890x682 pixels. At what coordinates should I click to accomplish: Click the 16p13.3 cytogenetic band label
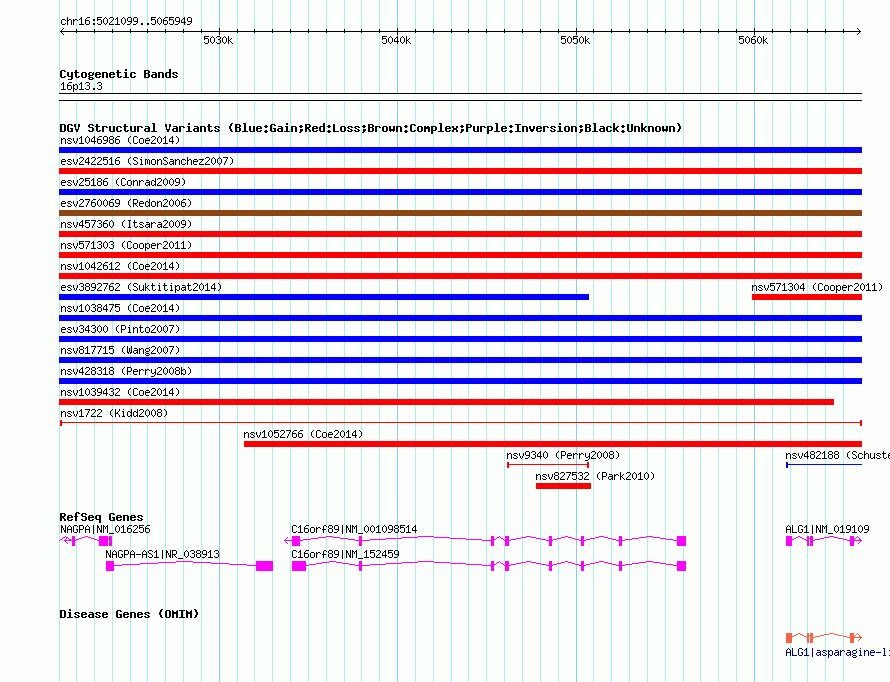[81, 86]
